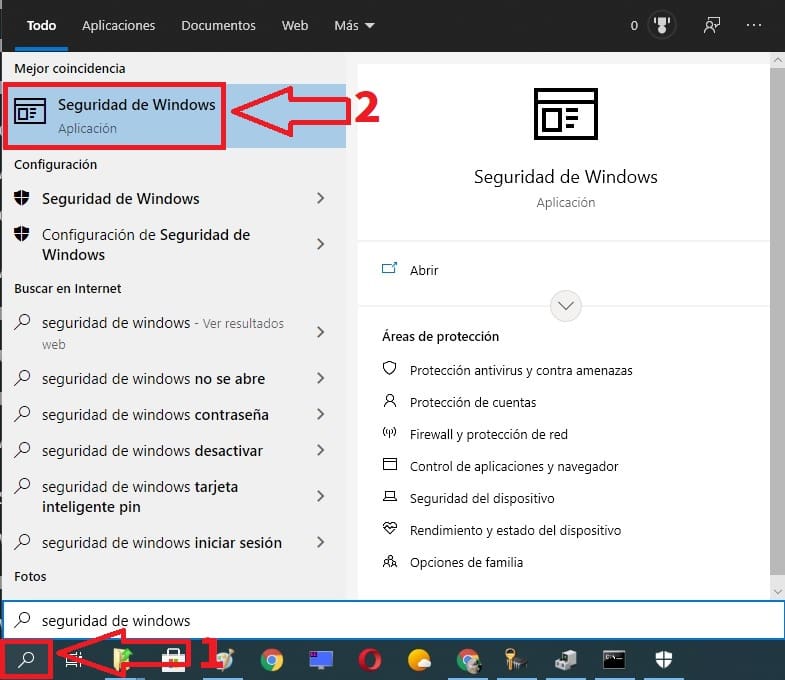Open Command Prompt from the taskbar
Screen dimensions: 785x680
point(614,659)
